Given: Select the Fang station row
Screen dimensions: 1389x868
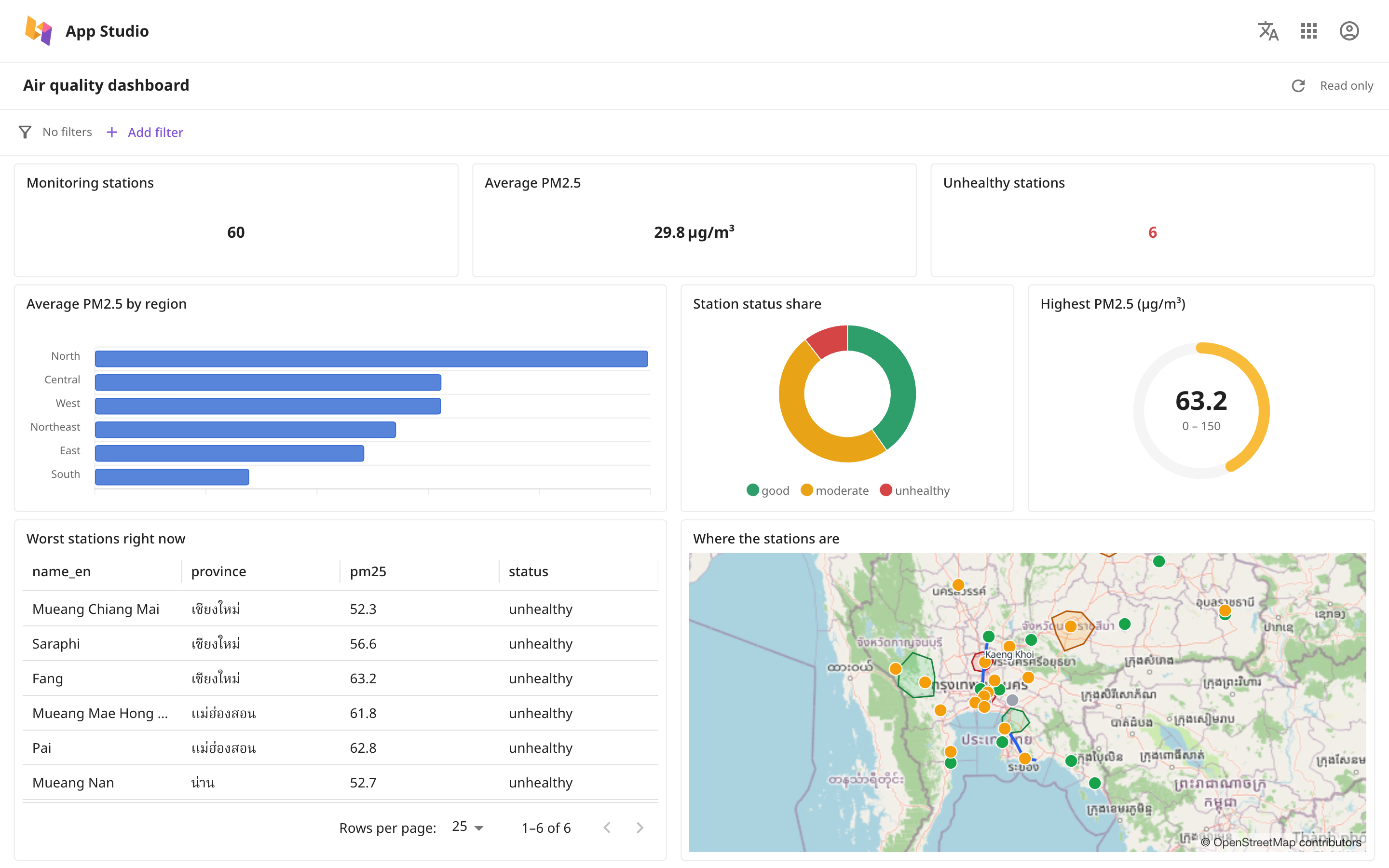Looking at the screenshot, I should pos(340,678).
